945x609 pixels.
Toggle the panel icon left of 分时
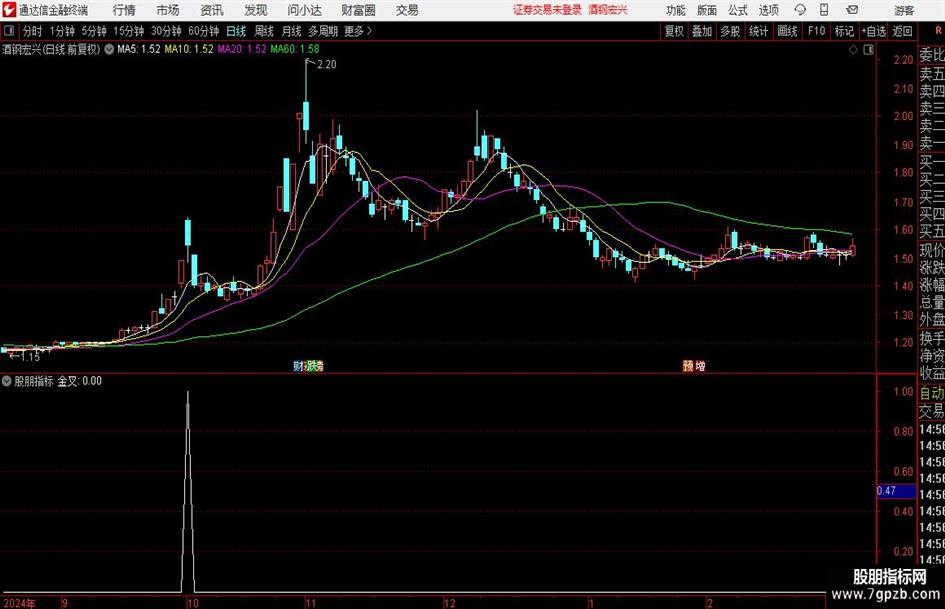tap(8, 31)
